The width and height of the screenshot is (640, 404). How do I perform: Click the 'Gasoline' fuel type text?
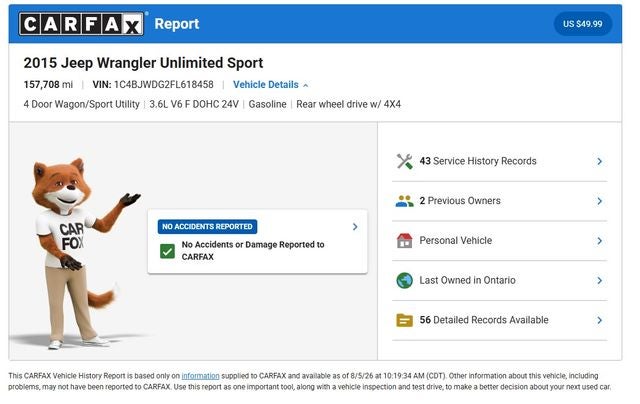pos(267,104)
